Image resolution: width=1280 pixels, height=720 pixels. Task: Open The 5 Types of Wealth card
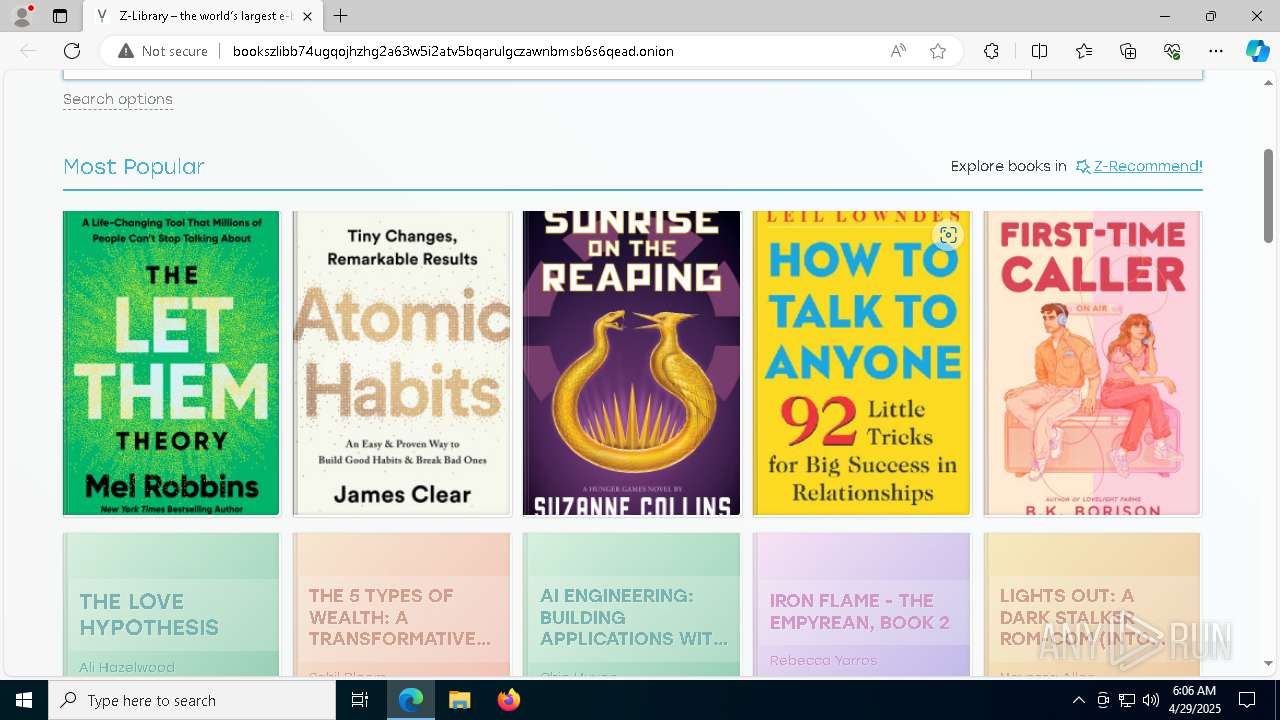pos(401,604)
